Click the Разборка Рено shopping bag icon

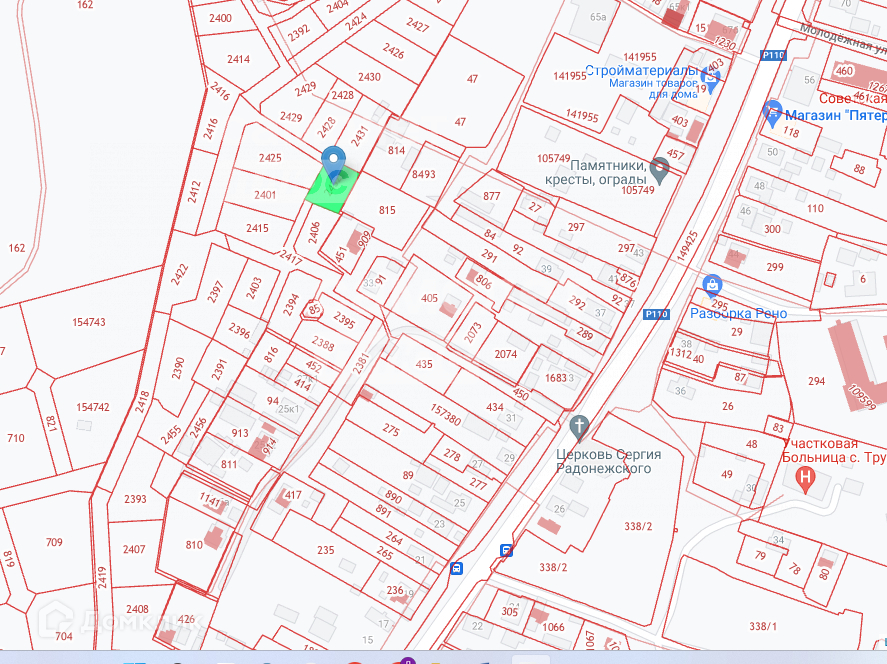713,286
